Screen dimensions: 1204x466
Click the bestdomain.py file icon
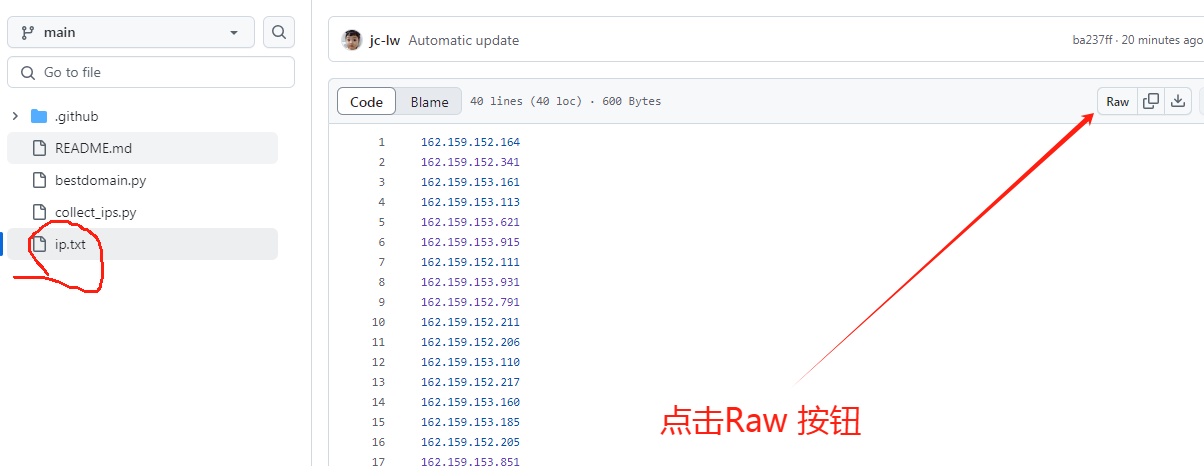(40, 180)
